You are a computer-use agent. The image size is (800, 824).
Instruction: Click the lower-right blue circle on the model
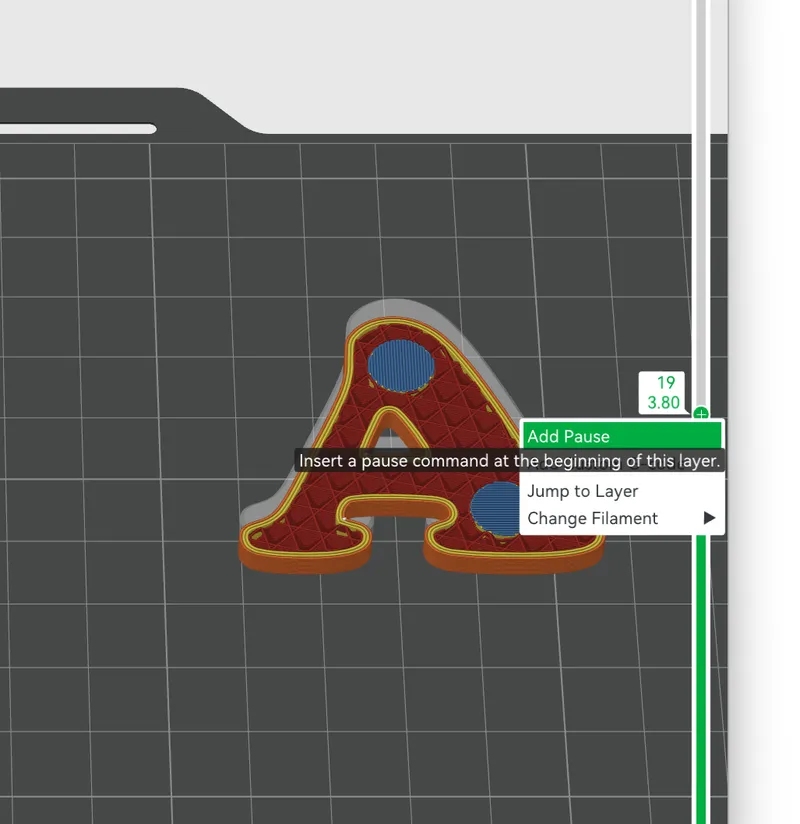click(494, 508)
